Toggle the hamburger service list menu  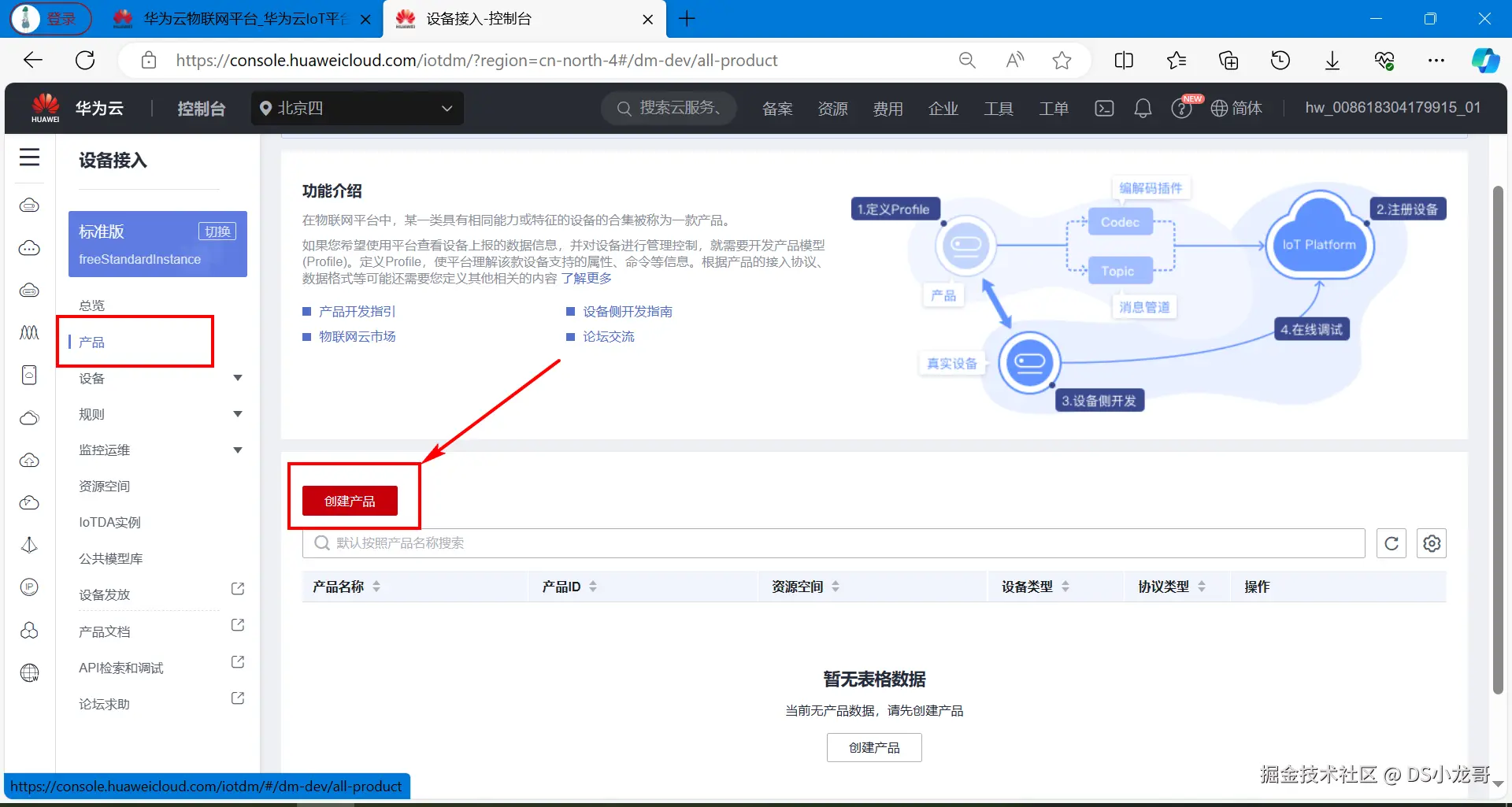pyautogui.click(x=30, y=157)
